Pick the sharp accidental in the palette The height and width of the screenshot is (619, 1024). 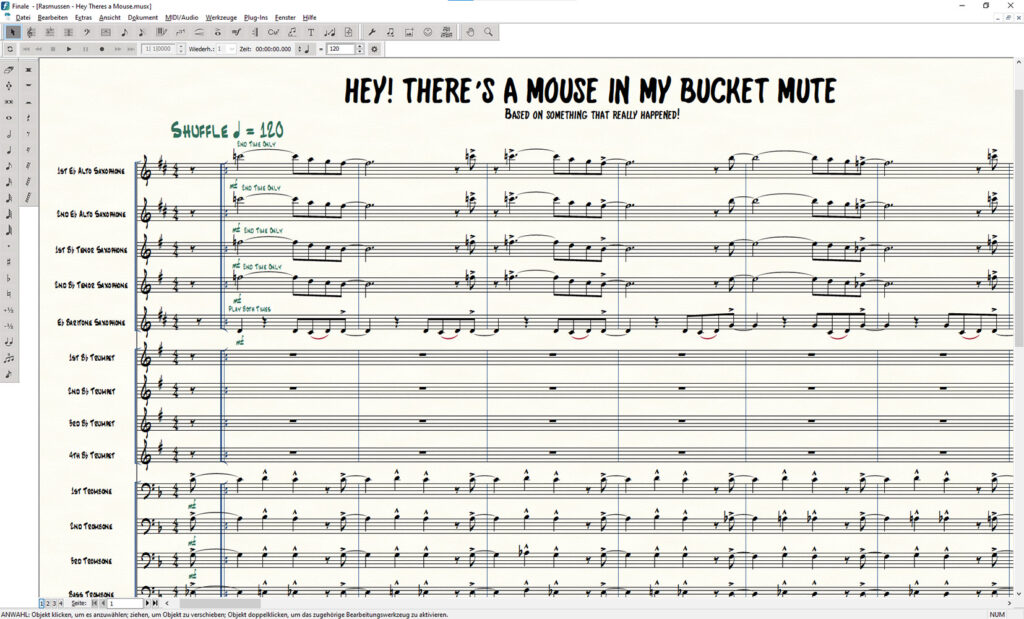pyautogui.click(x=9, y=262)
